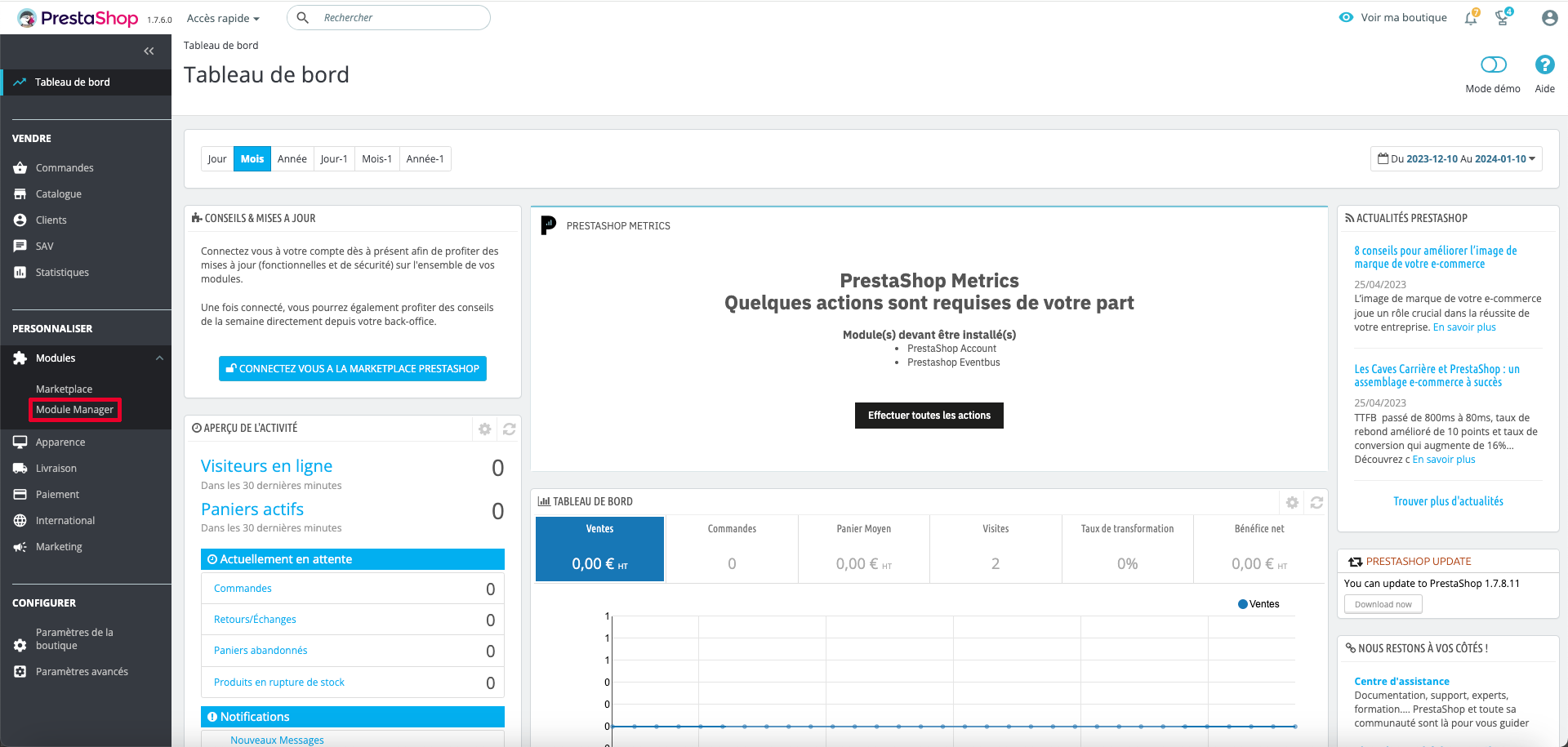Image resolution: width=1568 pixels, height=747 pixels.
Task: Select the Taux de transformation metric tile
Action: 1128,549
